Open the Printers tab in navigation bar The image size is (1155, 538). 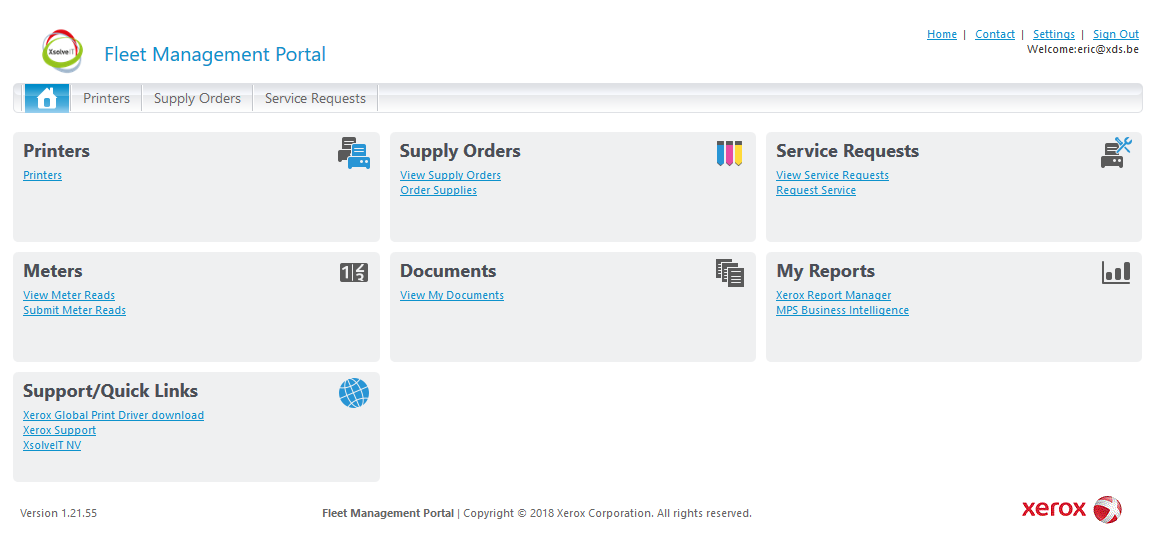(106, 98)
